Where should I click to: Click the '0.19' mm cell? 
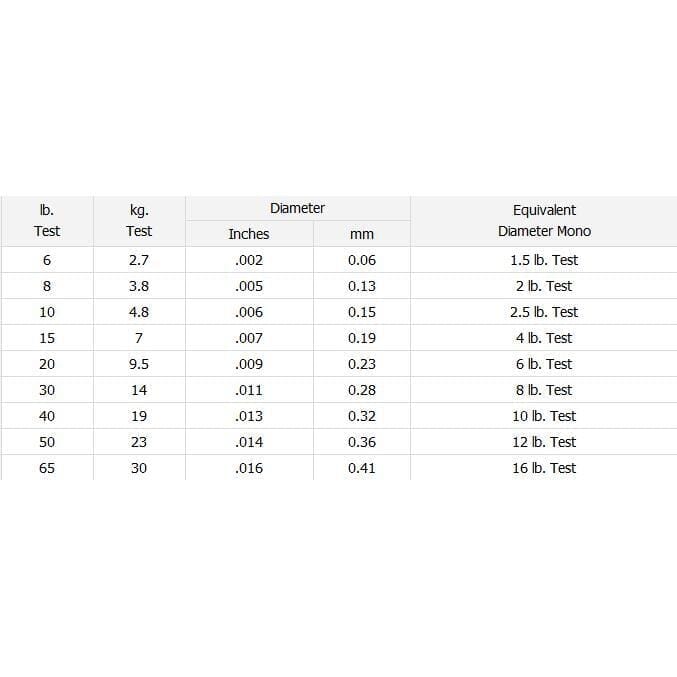pyautogui.click(x=362, y=338)
